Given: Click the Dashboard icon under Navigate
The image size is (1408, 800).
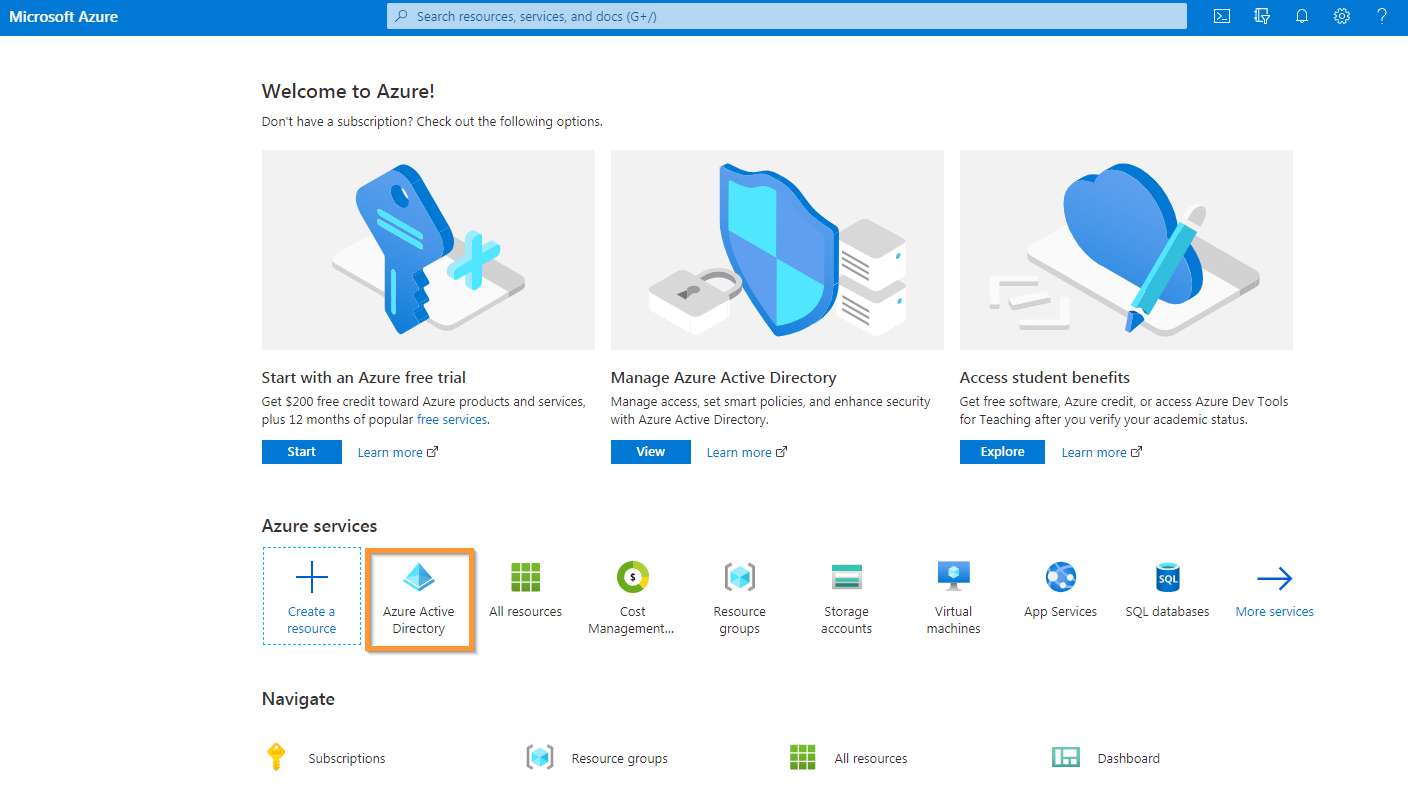Looking at the screenshot, I should click(x=1066, y=758).
